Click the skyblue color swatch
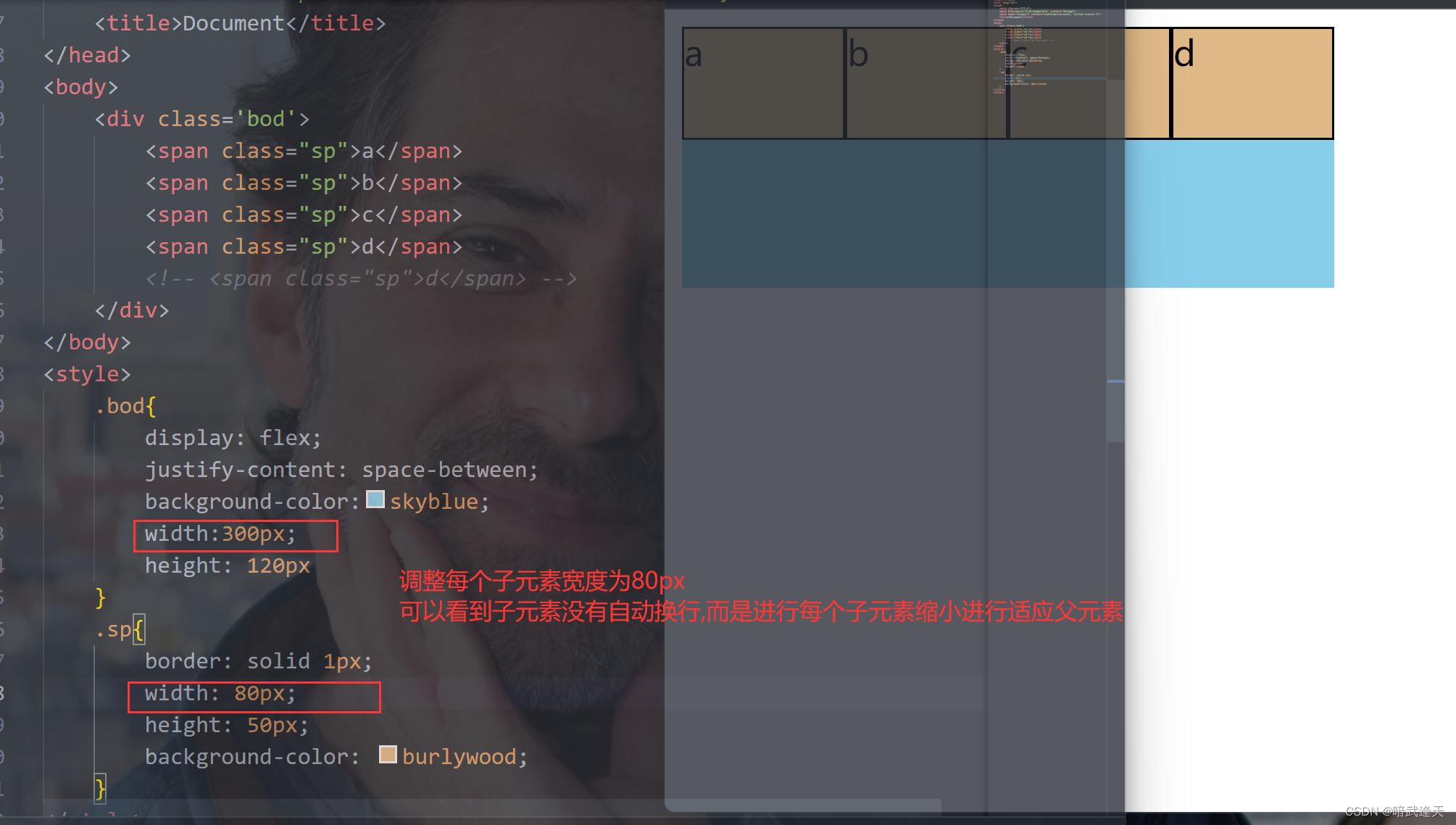 point(375,499)
